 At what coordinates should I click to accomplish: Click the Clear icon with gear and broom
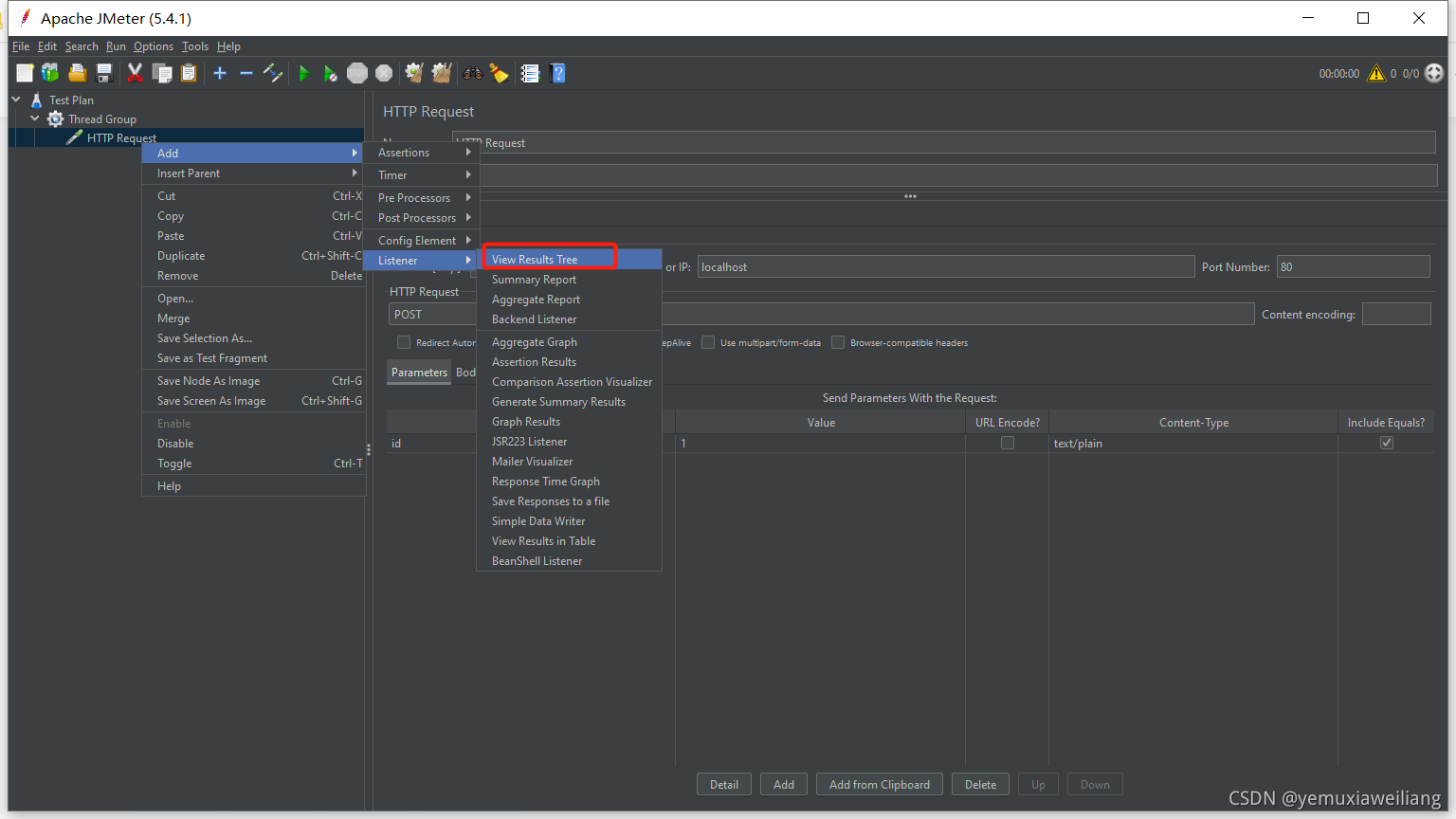pyautogui.click(x=414, y=73)
